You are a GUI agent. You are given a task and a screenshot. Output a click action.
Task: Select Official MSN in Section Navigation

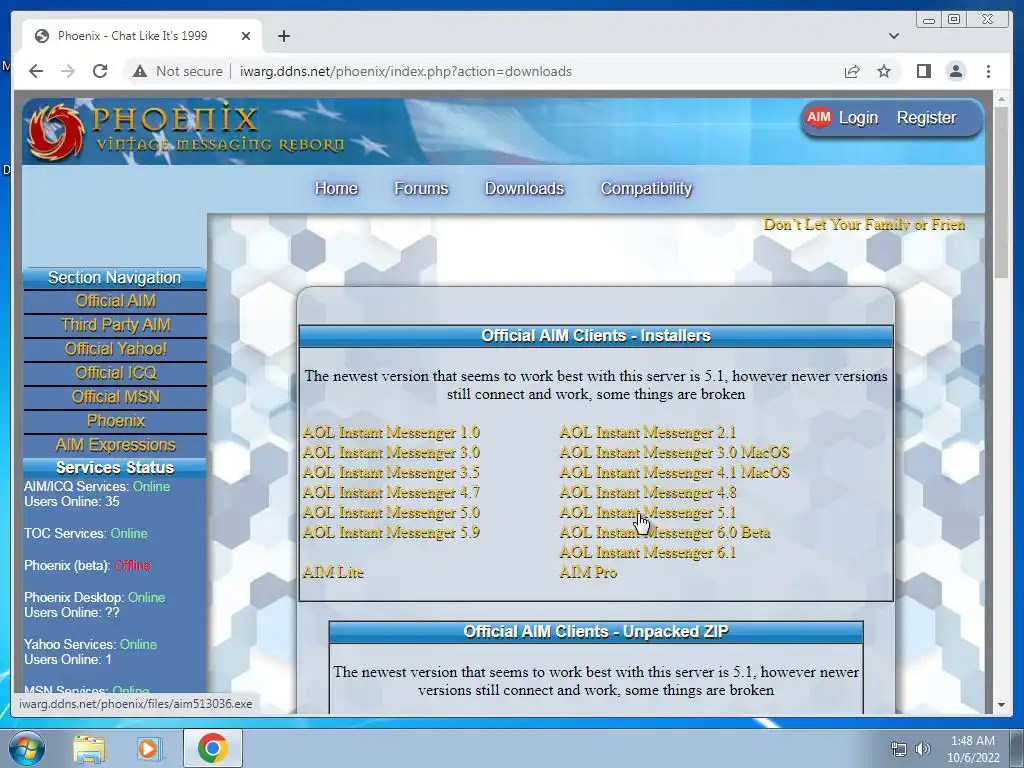tap(115, 397)
